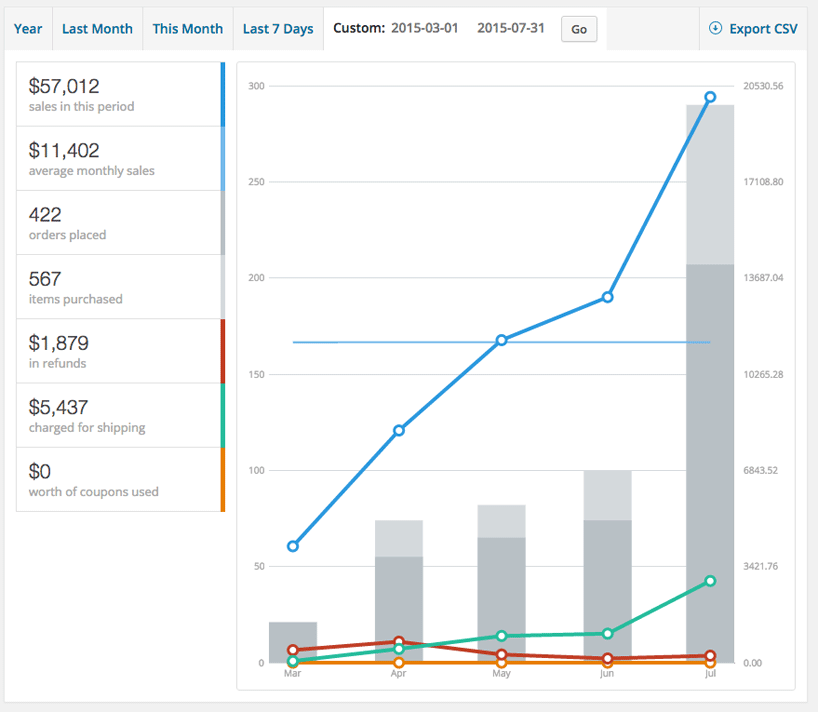Highlight the items purchased legend entry
Screen dimensions: 818x712
click(x=121, y=287)
